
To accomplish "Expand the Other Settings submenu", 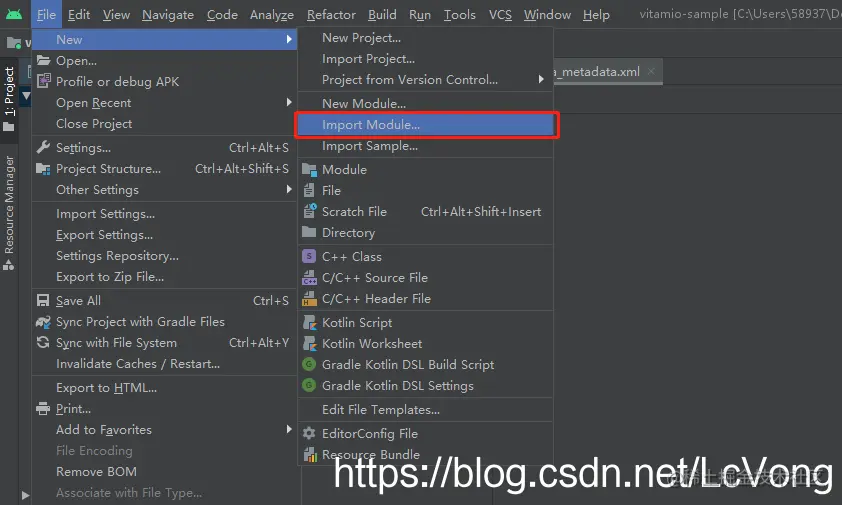I will pos(289,189).
